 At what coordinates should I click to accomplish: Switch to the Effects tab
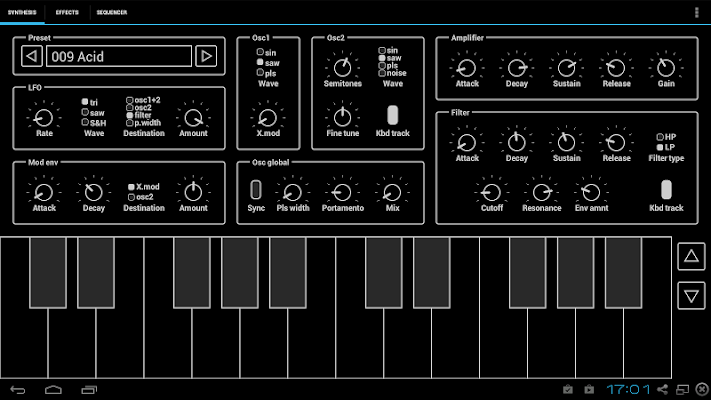67,12
